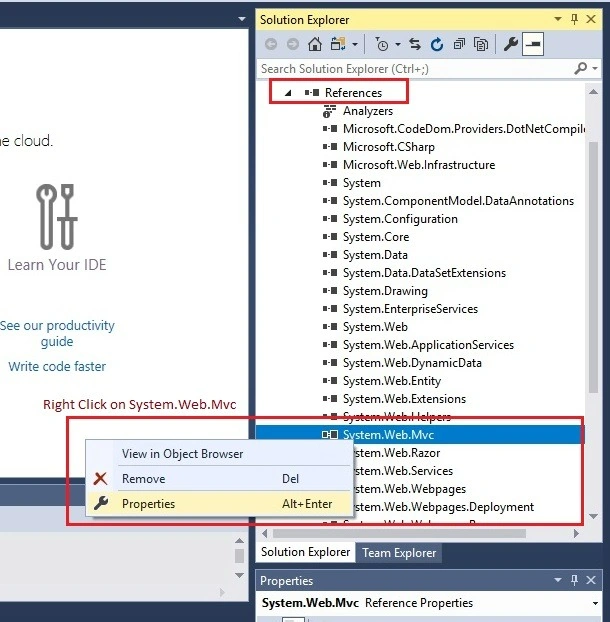Viewport: 610px width, 622px height.
Task: Open the Solution Explorer window position dropdown
Action: 558,19
